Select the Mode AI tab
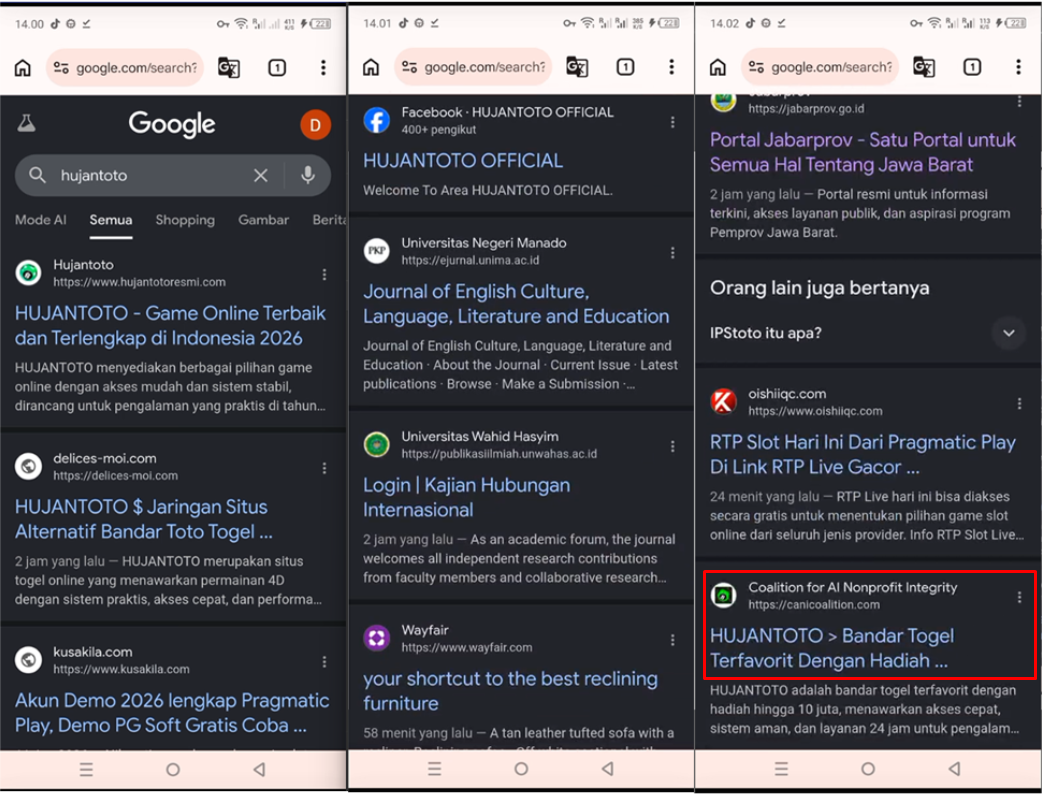This screenshot has height=794, width=1044. [x=41, y=220]
